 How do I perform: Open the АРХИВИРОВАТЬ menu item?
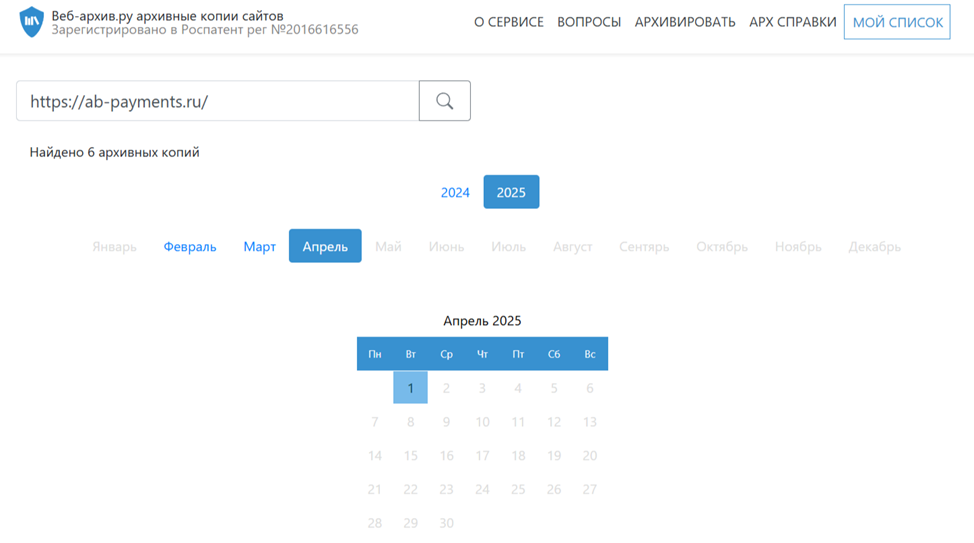tap(685, 22)
